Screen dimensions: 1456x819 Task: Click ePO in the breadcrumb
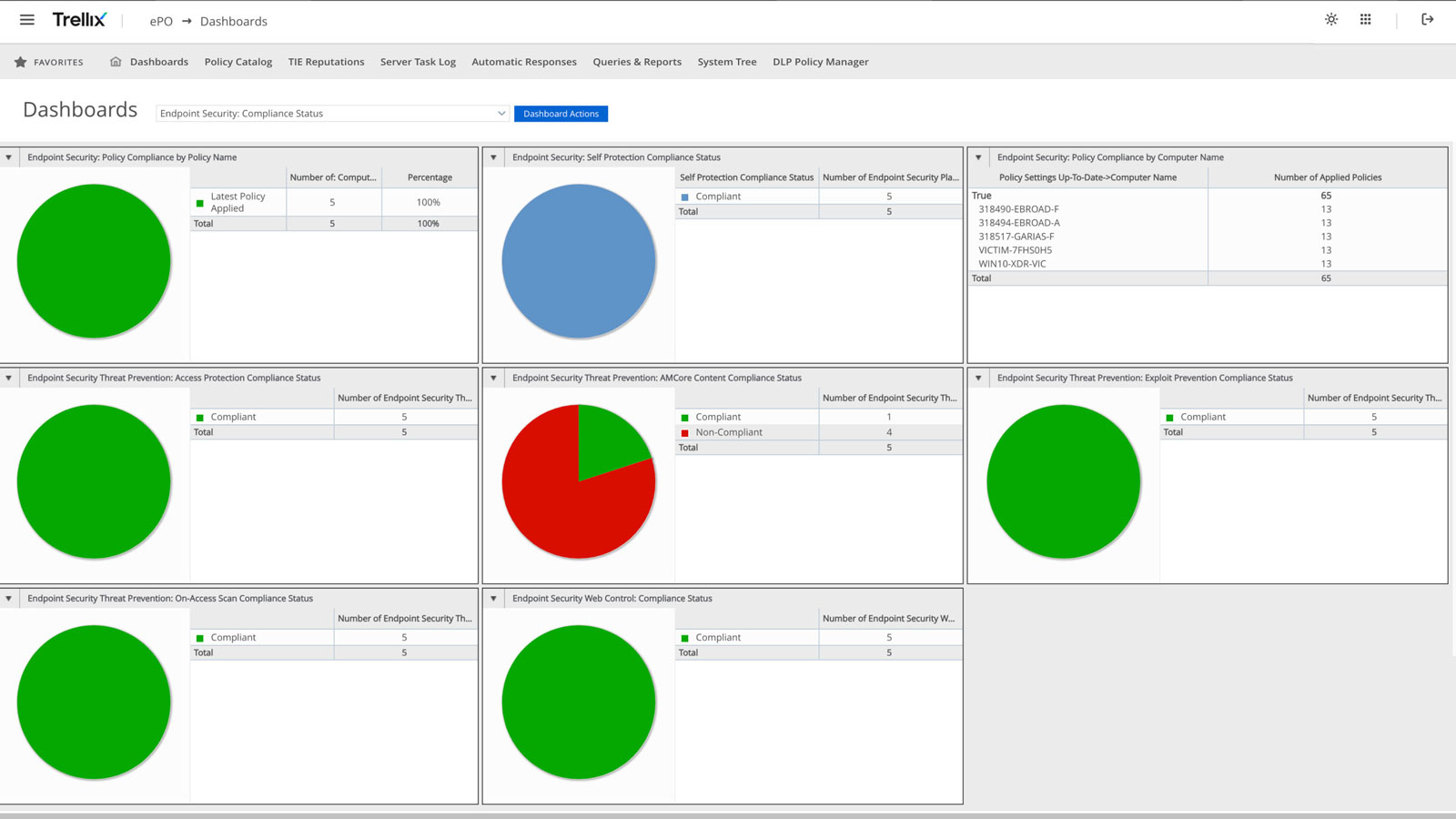161,21
